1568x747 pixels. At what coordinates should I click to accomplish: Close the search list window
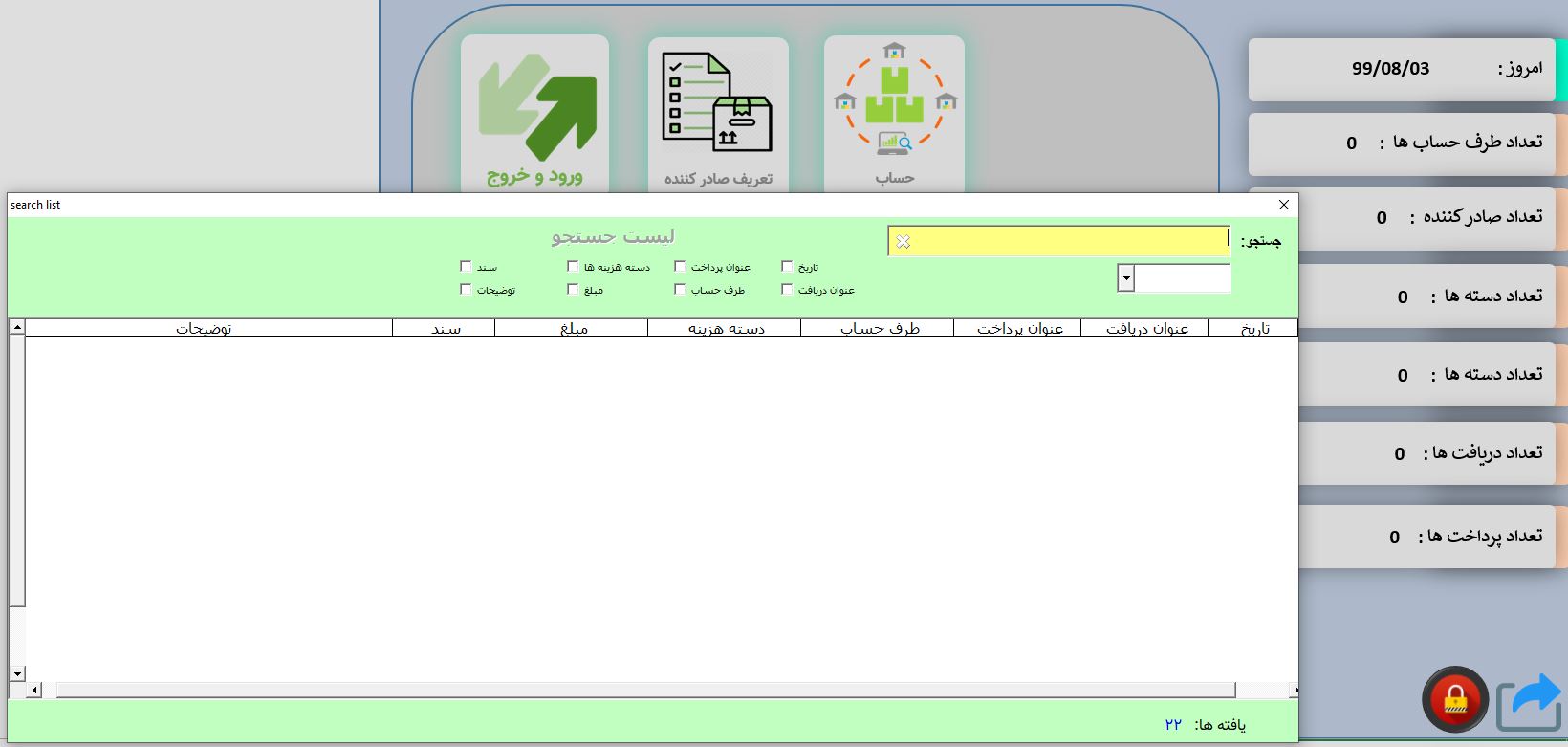[1284, 205]
